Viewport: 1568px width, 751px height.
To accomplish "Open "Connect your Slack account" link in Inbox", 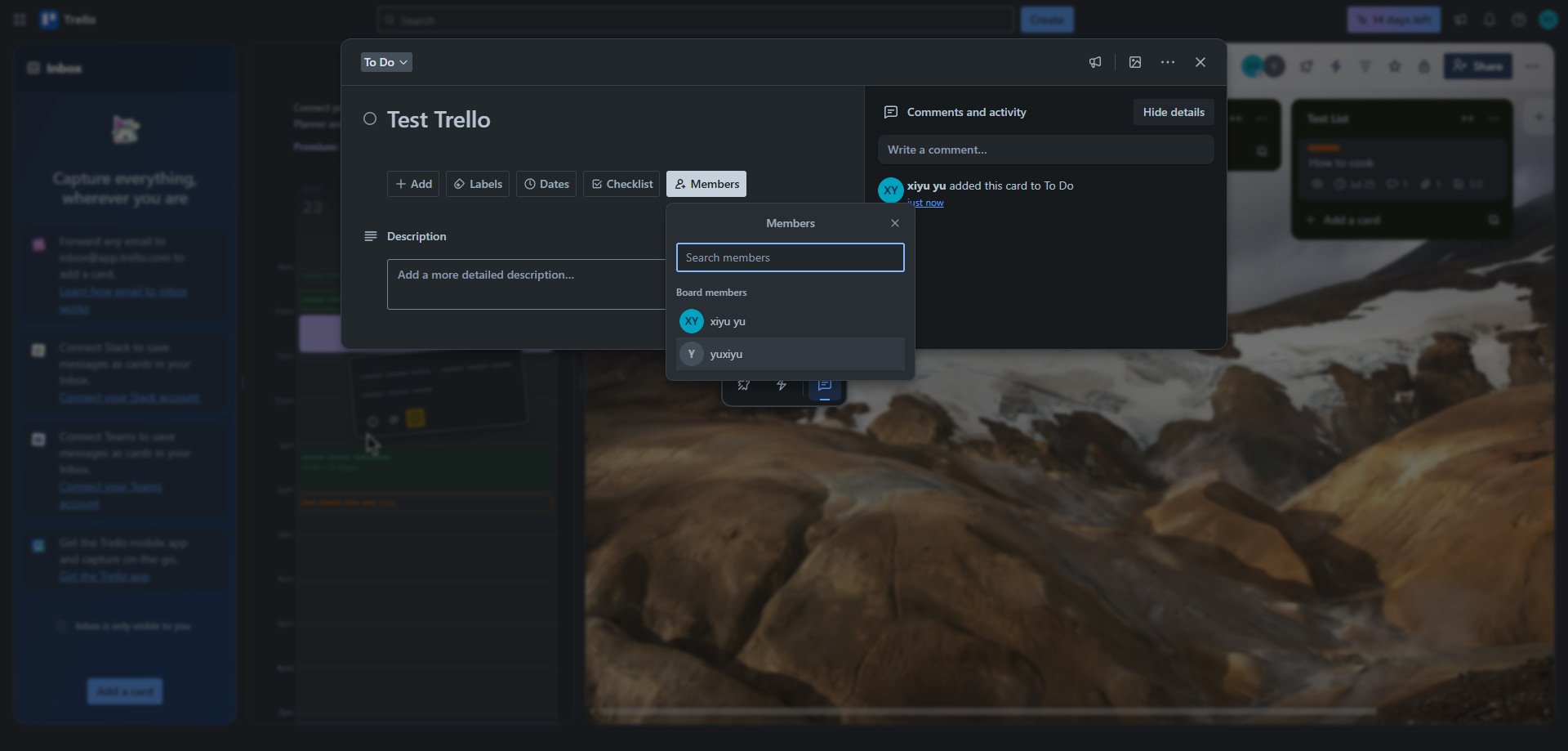I will point(129,398).
